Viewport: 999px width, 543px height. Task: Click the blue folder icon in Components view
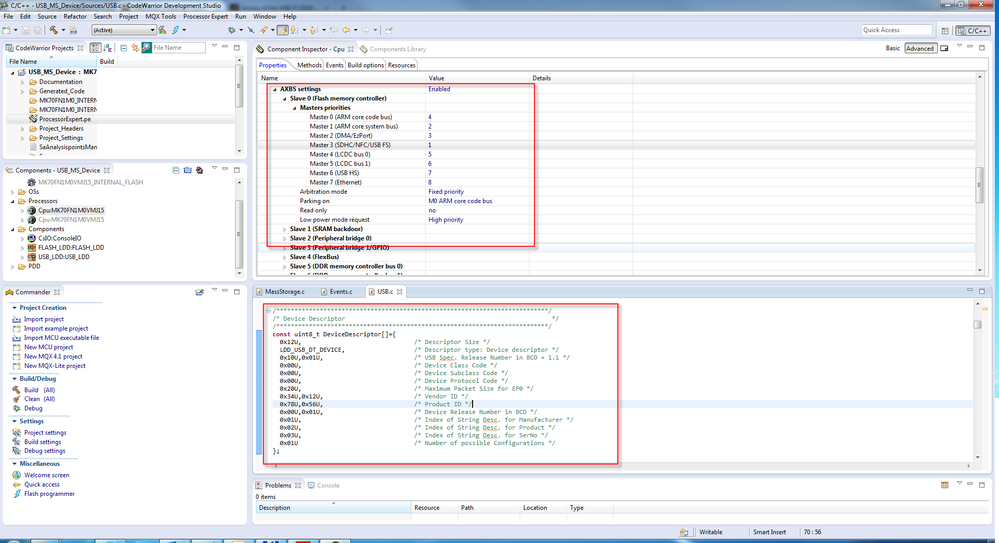tap(187, 170)
